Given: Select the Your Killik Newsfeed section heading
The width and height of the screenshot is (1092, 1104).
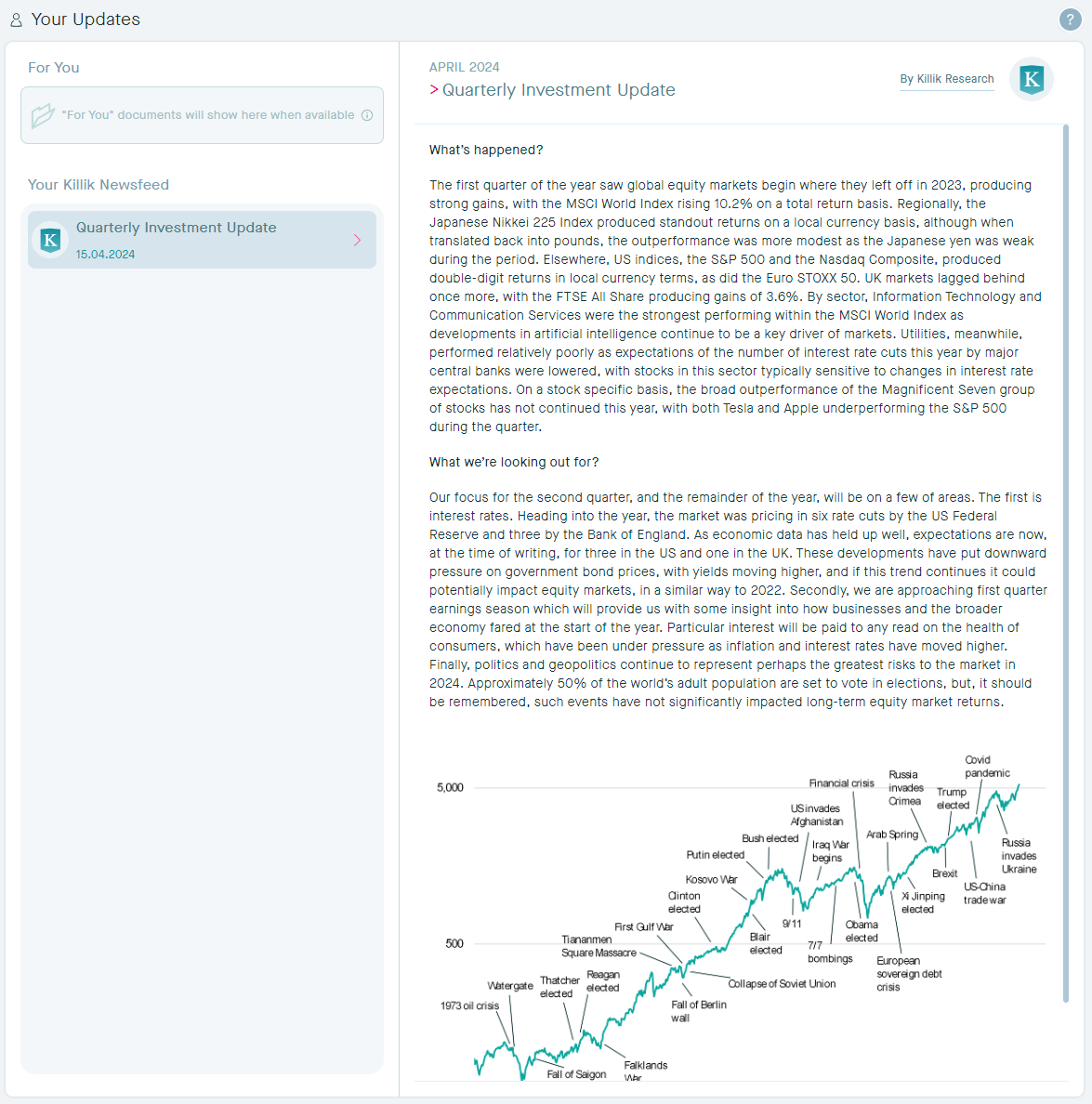Looking at the screenshot, I should click(x=99, y=185).
